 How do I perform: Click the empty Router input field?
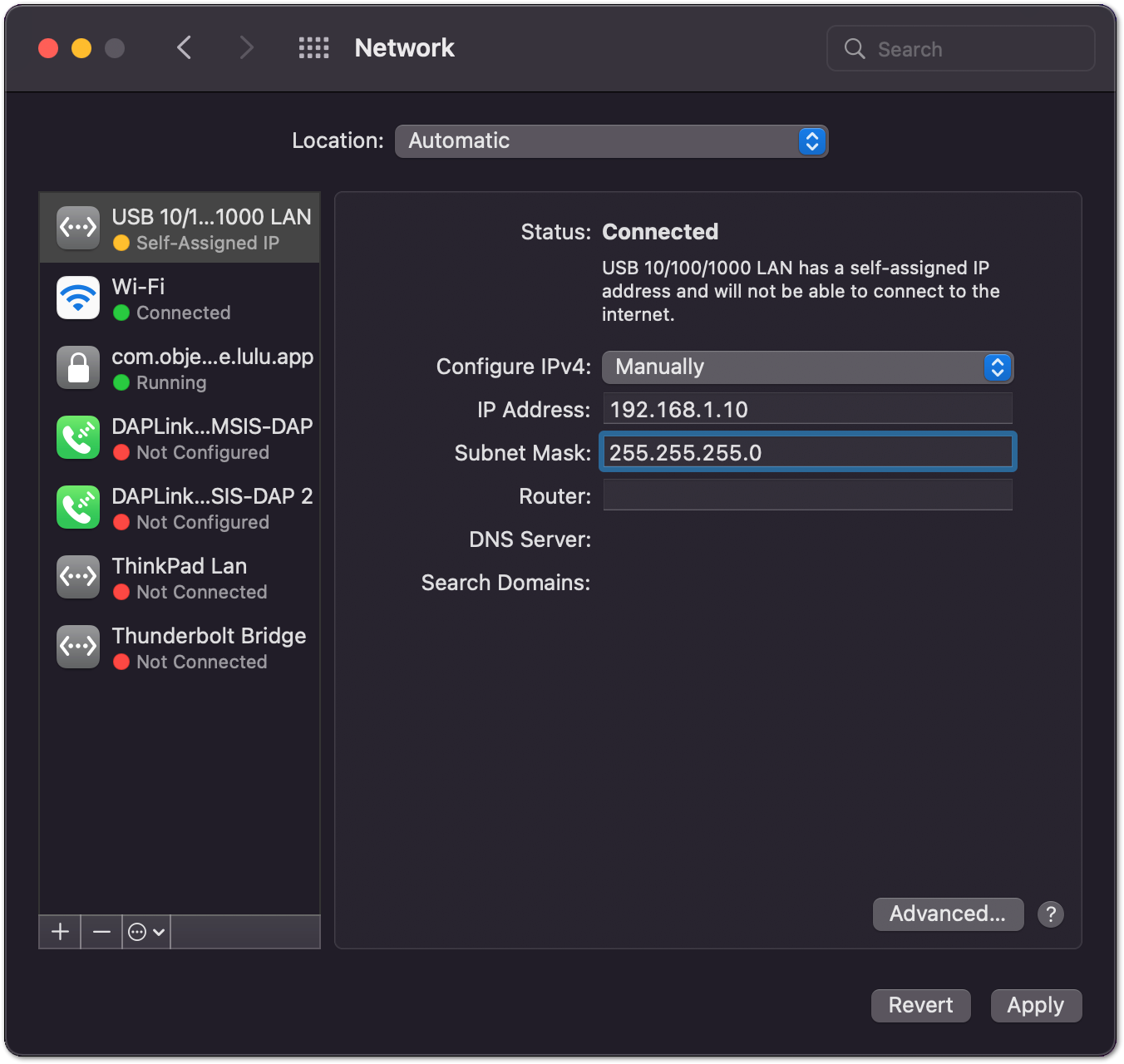(806, 495)
